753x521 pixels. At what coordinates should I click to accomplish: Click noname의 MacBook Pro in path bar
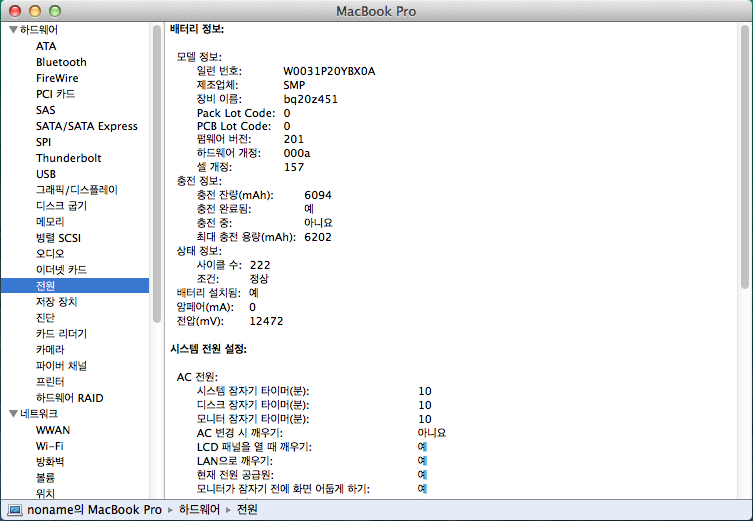[96, 510]
